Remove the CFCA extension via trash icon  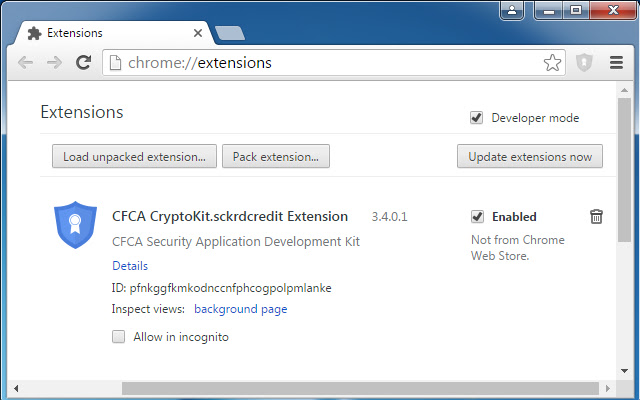pyautogui.click(x=596, y=216)
